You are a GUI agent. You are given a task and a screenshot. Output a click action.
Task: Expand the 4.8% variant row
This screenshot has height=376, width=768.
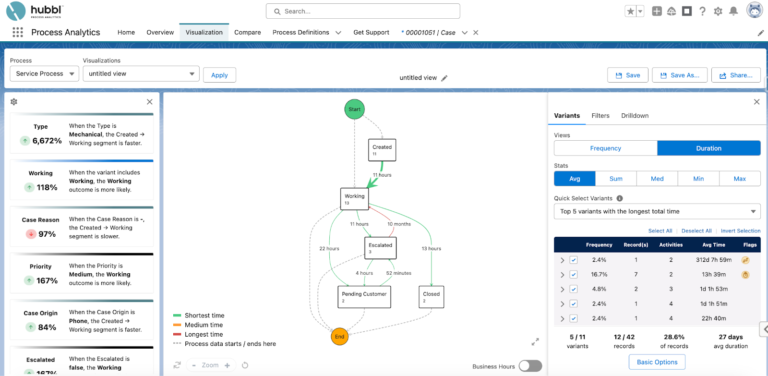click(562, 289)
